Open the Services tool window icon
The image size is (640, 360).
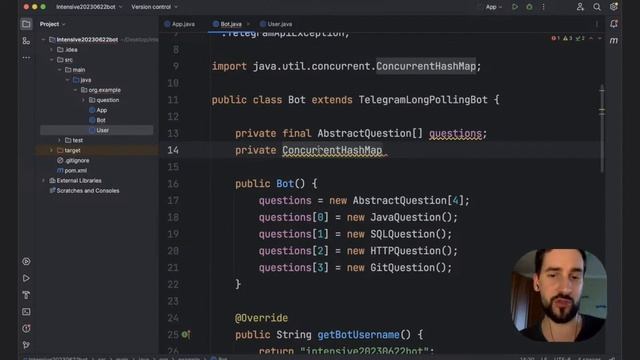click(x=26, y=262)
